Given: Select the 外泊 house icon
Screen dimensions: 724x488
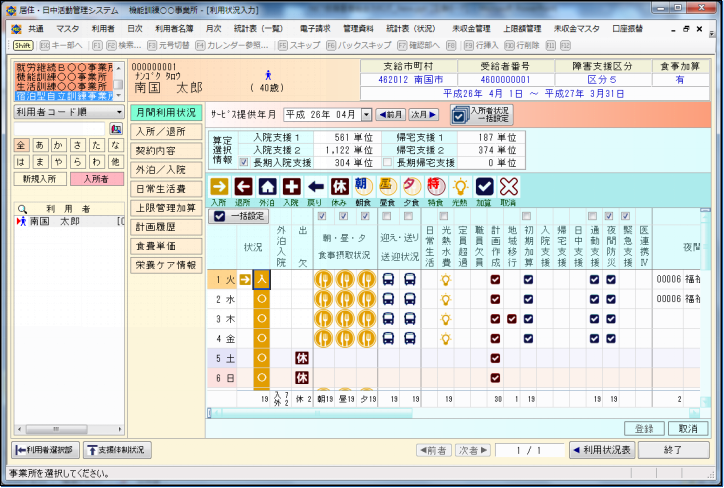Looking at the screenshot, I should 267,186.
